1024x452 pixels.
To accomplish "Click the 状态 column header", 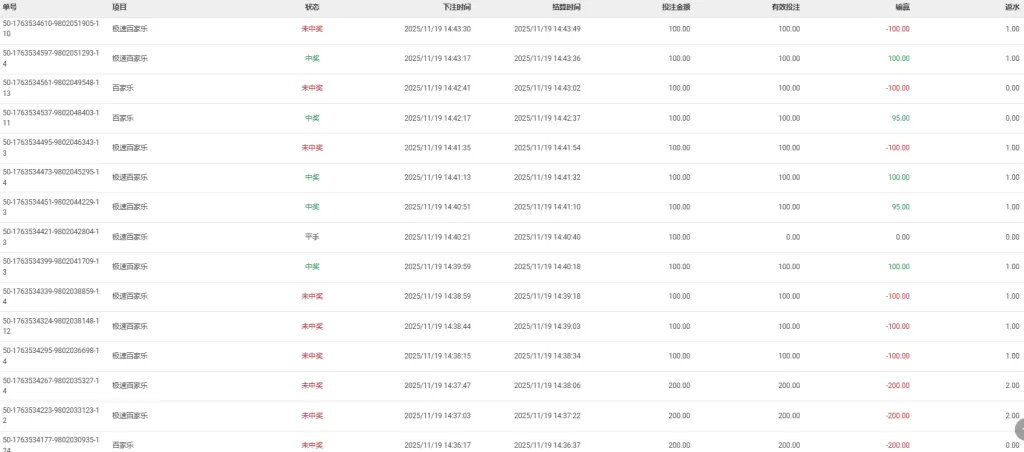I will click(312, 7).
